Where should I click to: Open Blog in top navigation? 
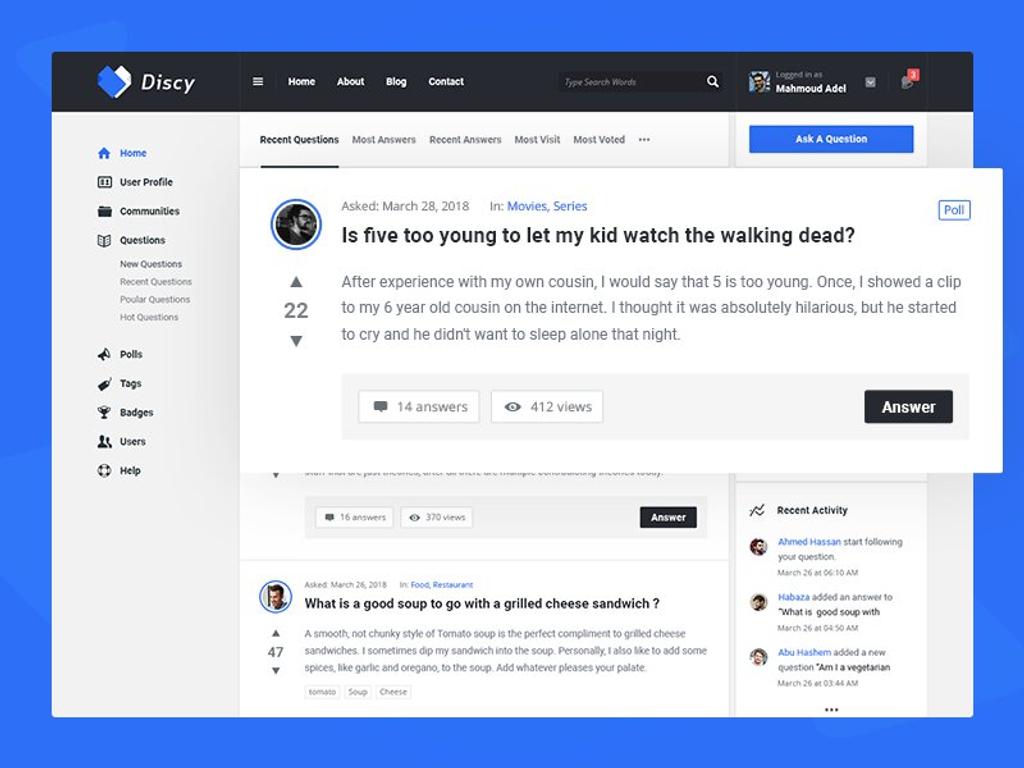(396, 82)
